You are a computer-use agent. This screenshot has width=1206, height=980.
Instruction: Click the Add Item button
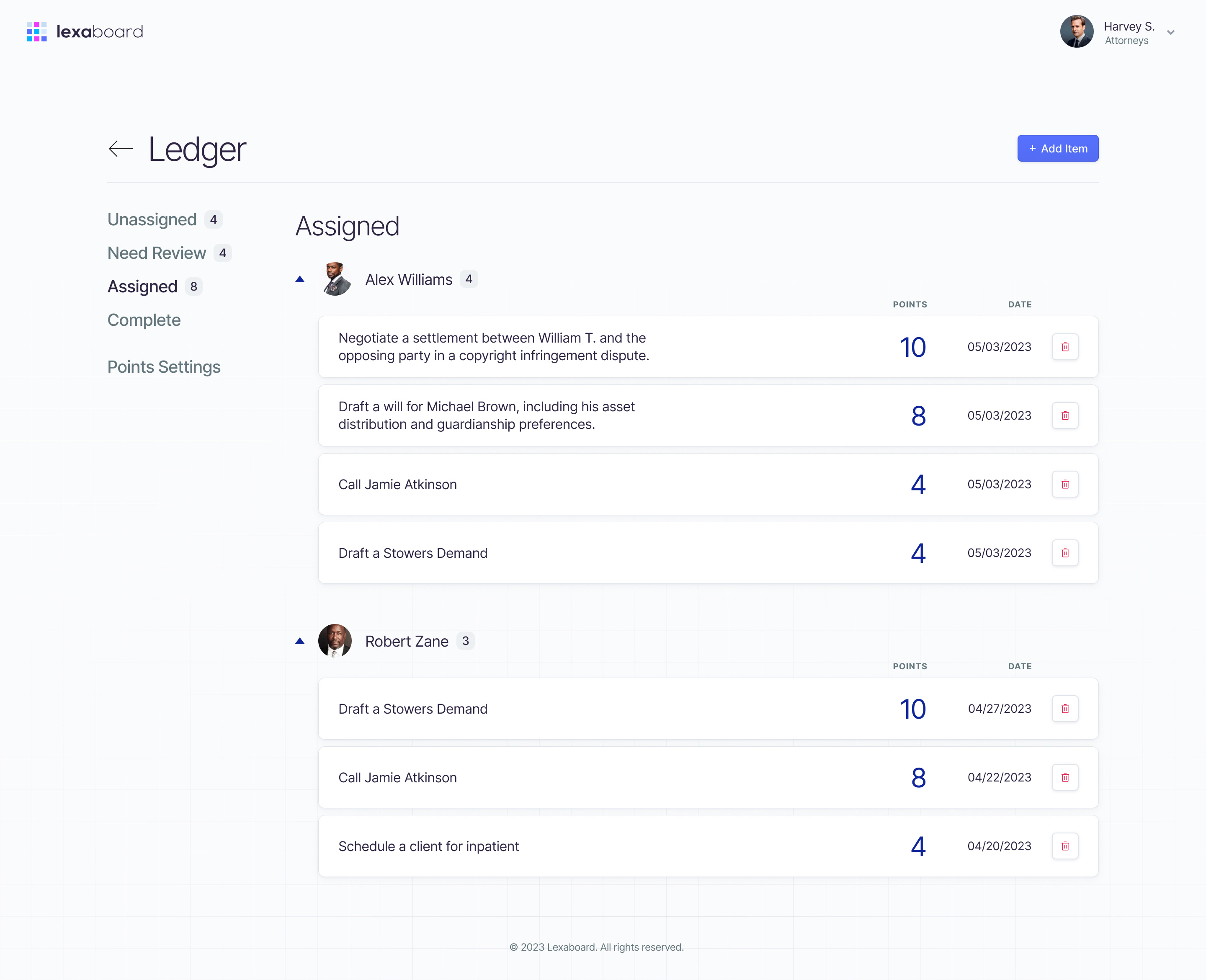[1058, 148]
